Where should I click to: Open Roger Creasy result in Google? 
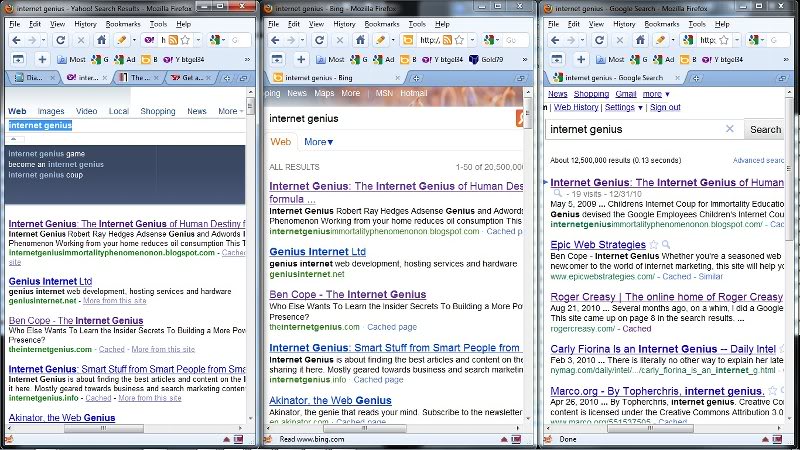(x=666, y=297)
